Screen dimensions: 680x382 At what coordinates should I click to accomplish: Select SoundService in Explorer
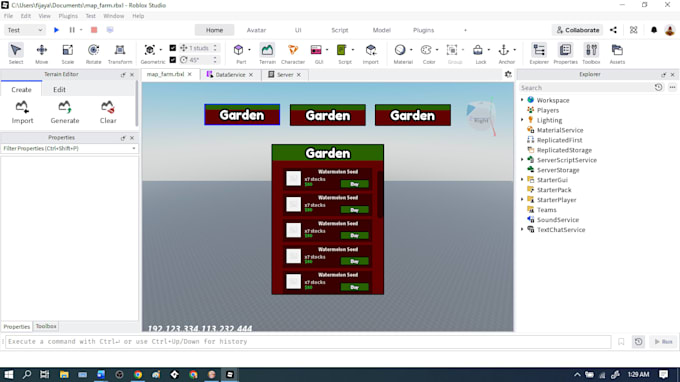pyautogui.click(x=558, y=220)
